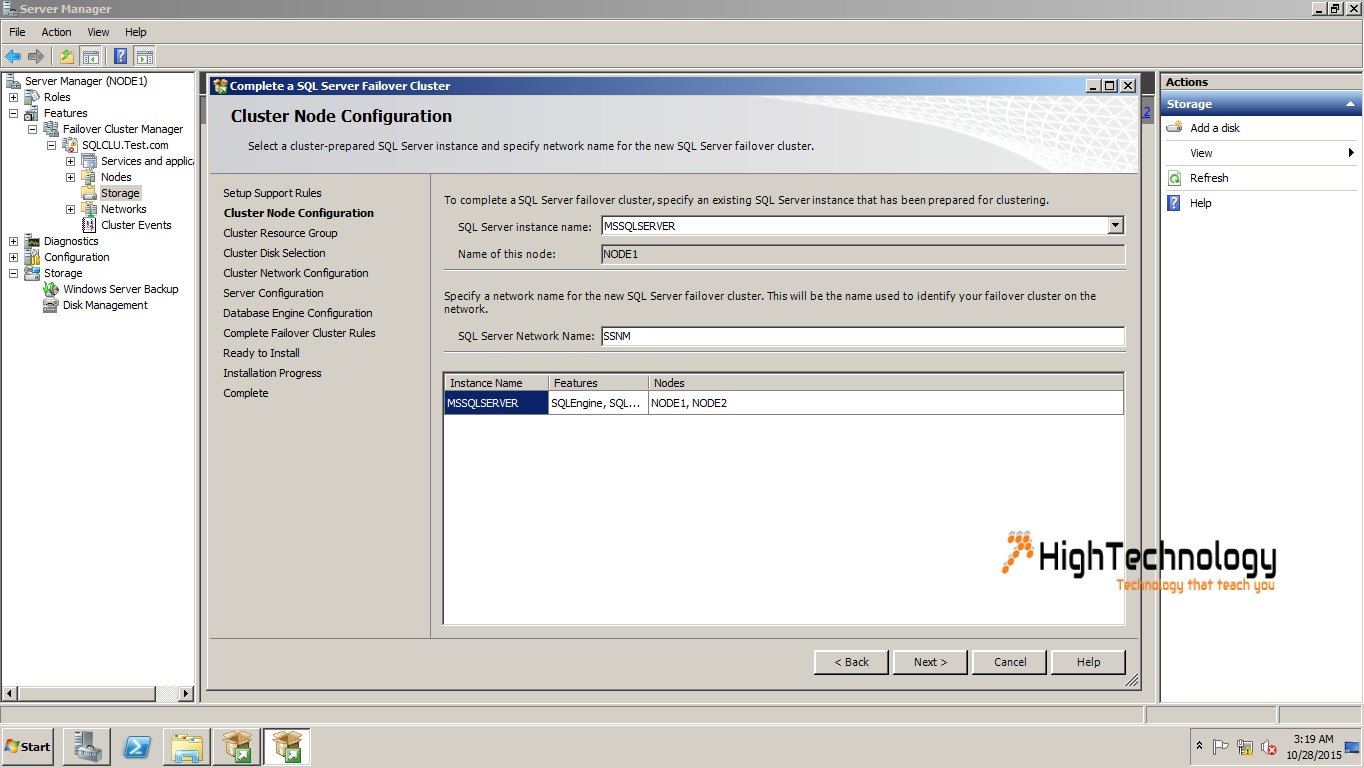Click the Up one level folder icon

(x=67, y=56)
